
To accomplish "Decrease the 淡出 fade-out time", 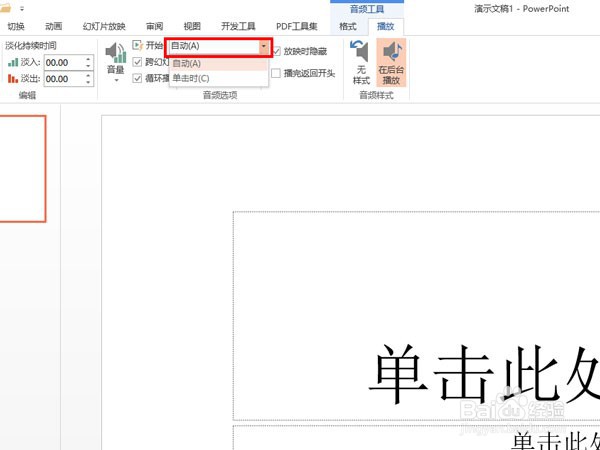I will coord(88,83).
